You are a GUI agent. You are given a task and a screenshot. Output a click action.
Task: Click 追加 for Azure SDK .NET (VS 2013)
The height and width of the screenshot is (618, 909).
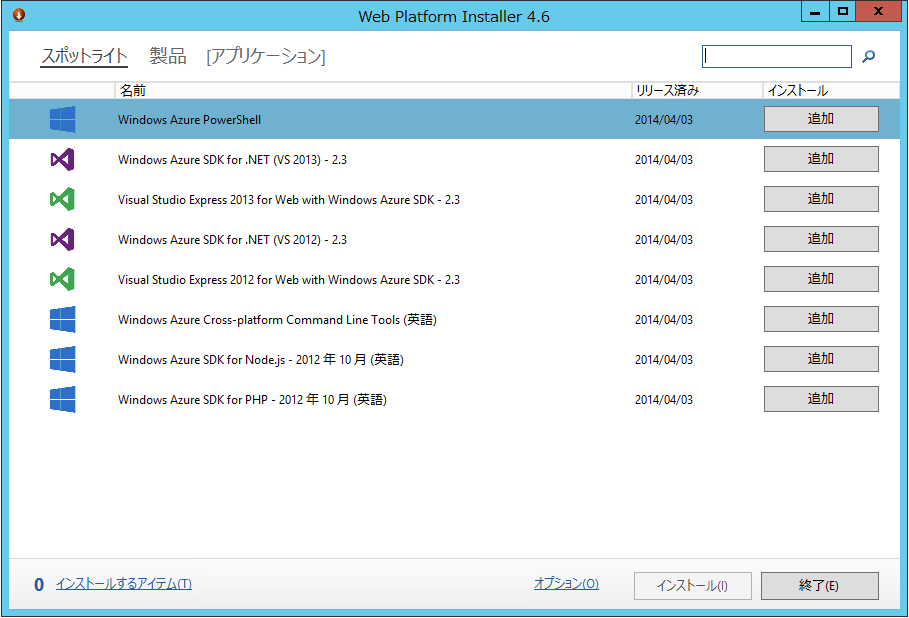click(x=821, y=159)
